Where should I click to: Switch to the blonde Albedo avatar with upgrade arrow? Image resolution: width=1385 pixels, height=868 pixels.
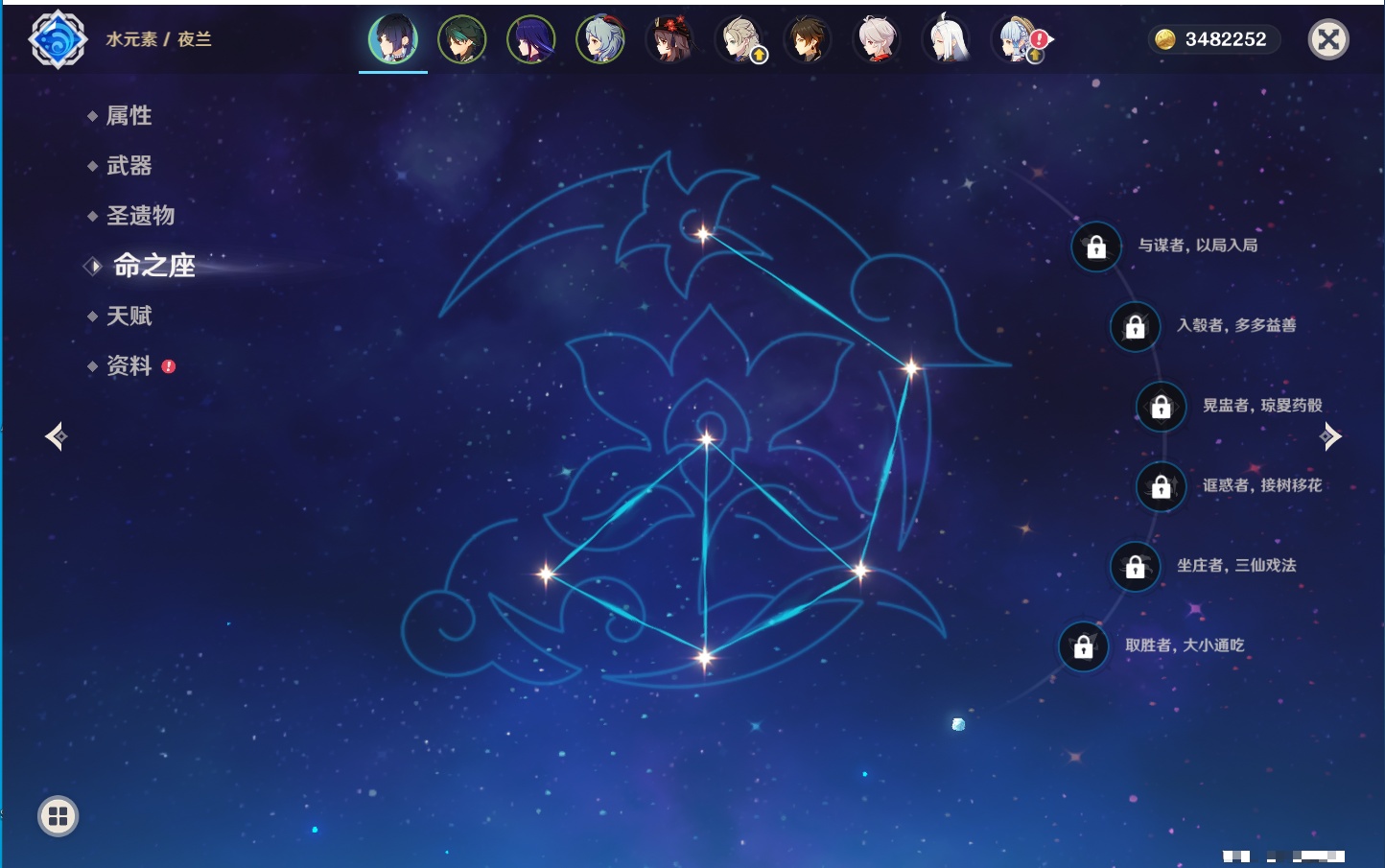point(739,39)
